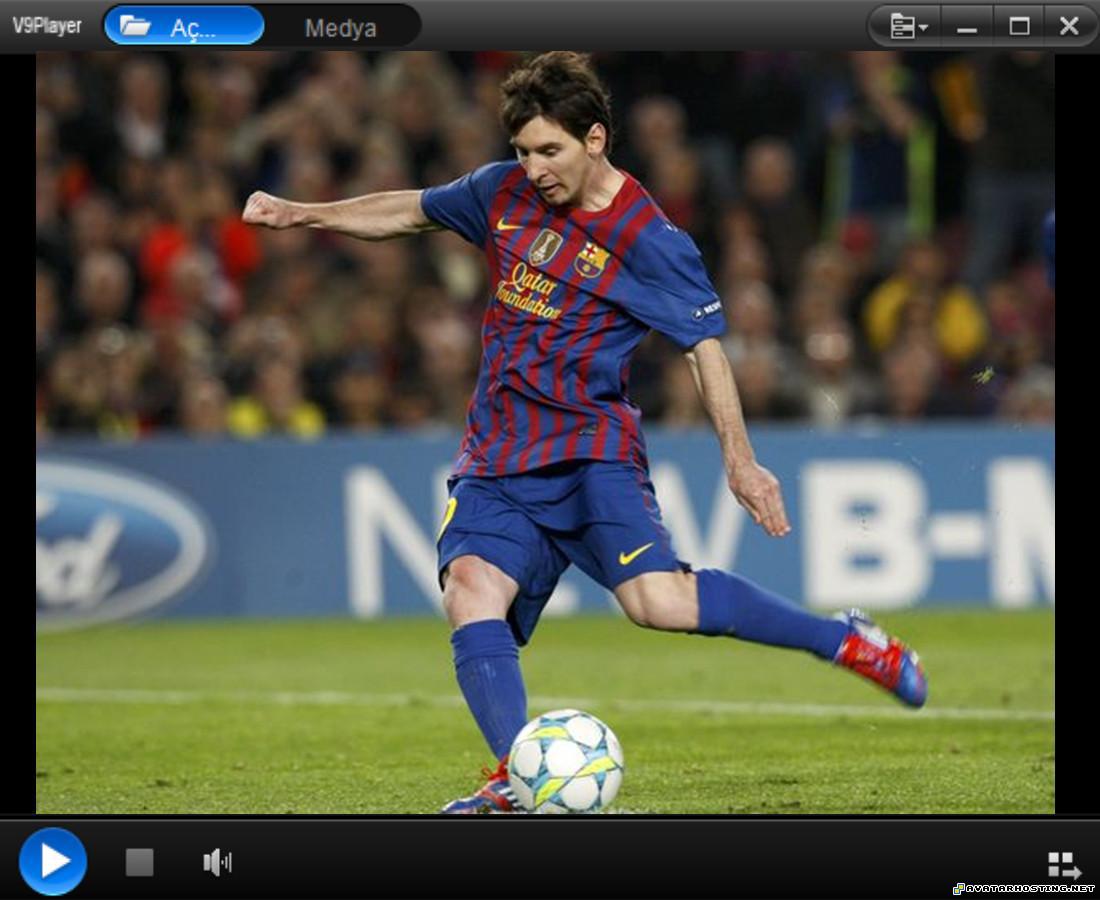Toggle the playlist panel icon at bottom right
Image resolution: width=1100 pixels, height=900 pixels.
(x=1064, y=865)
